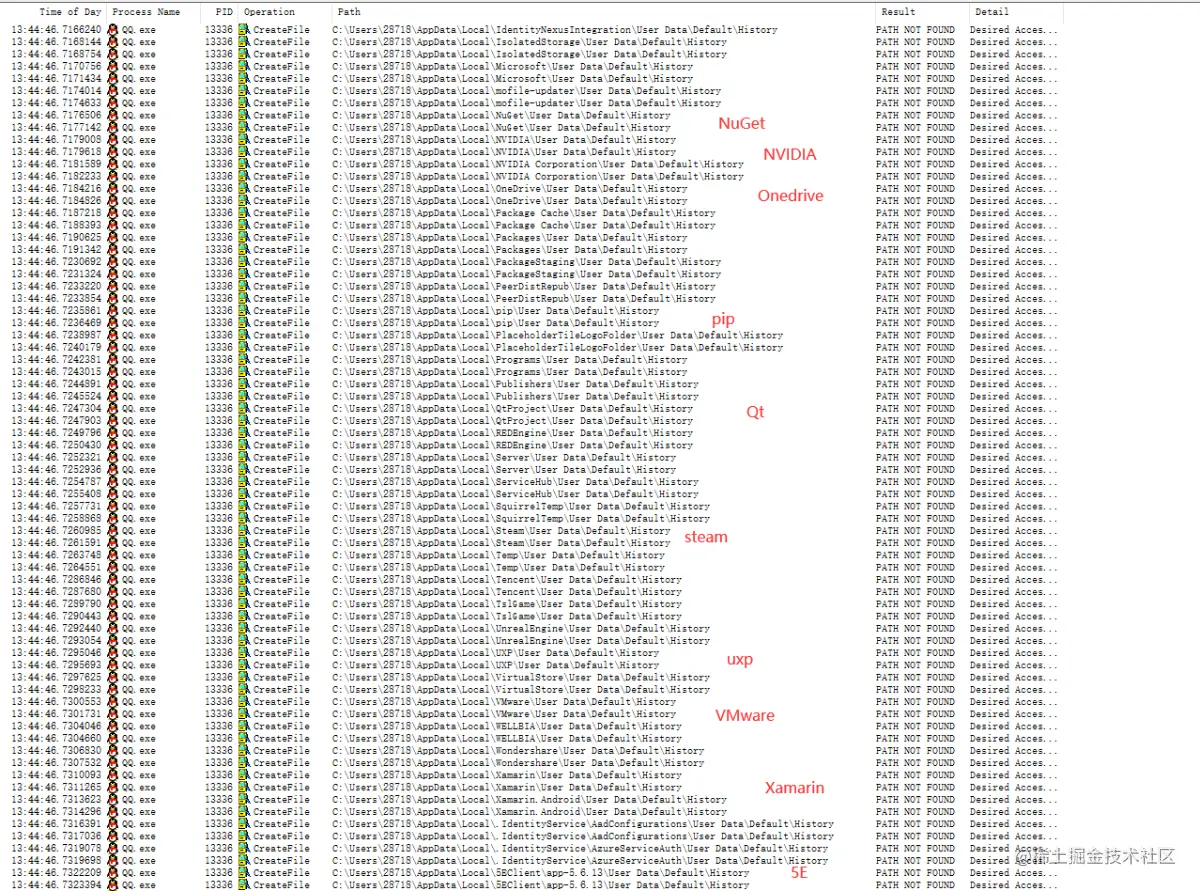
Task: Select the REDEngine path in row 13:44:46.7250430
Action: click(x=513, y=445)
